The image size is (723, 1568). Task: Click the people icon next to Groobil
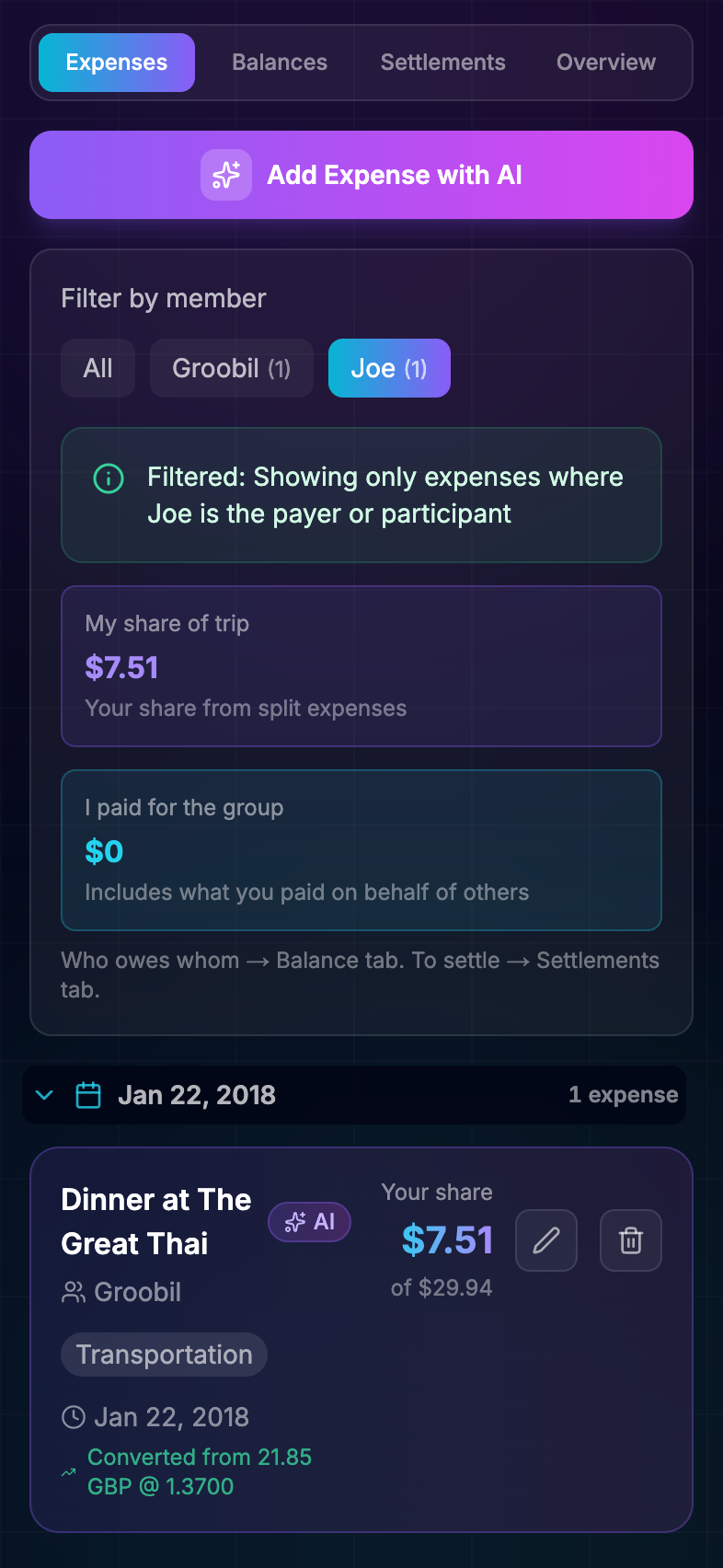(73, 1292)
